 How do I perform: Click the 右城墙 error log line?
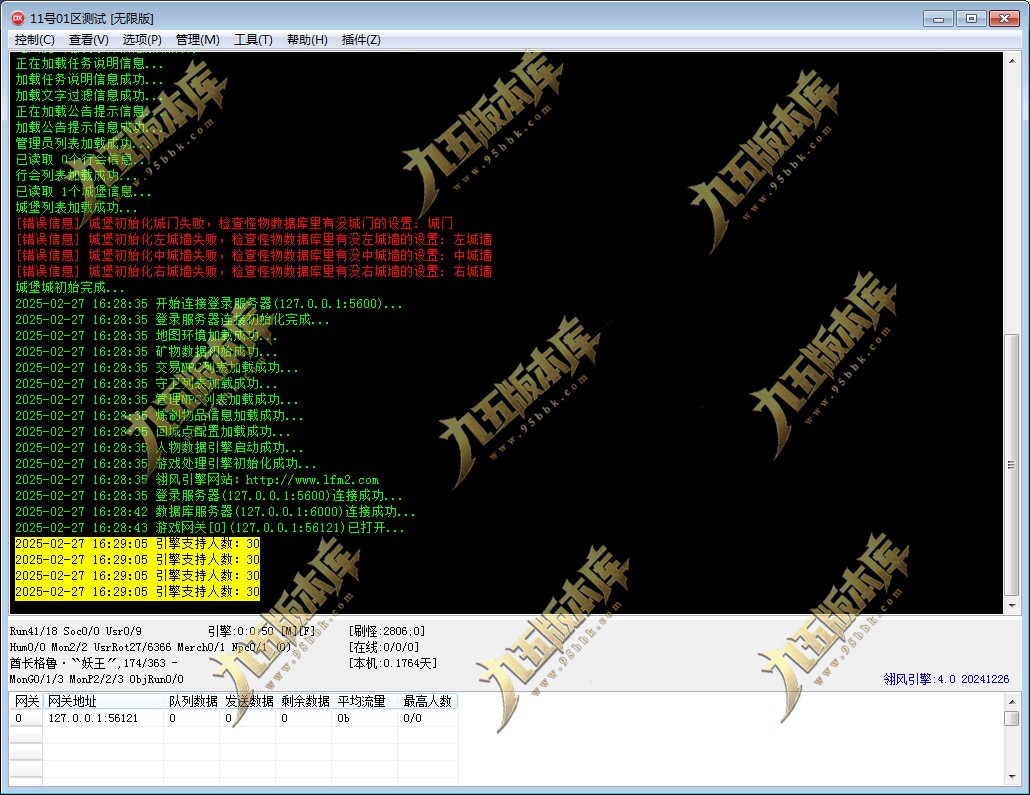pyautogui.click(x=254, y=271)
